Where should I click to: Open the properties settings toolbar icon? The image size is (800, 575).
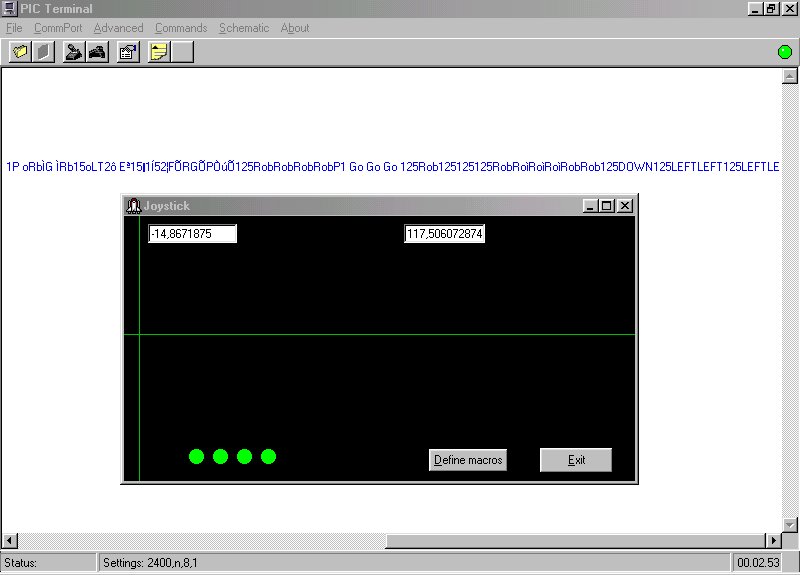(x=128, y=52)
